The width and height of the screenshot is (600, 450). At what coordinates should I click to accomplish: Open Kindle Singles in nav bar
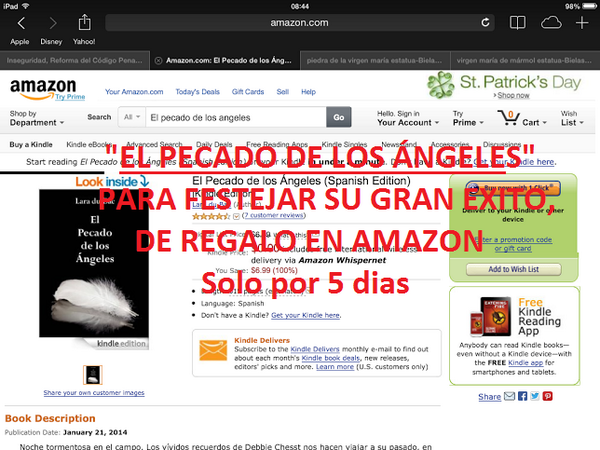point(344,145)
